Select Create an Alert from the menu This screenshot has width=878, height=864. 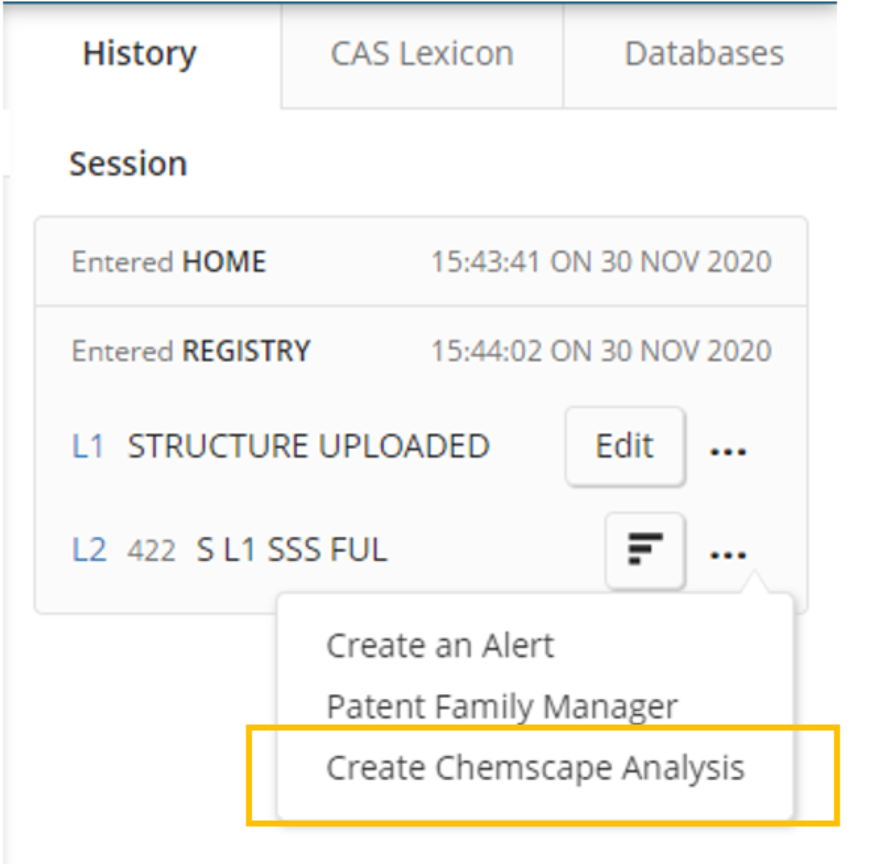pos(439,646)
